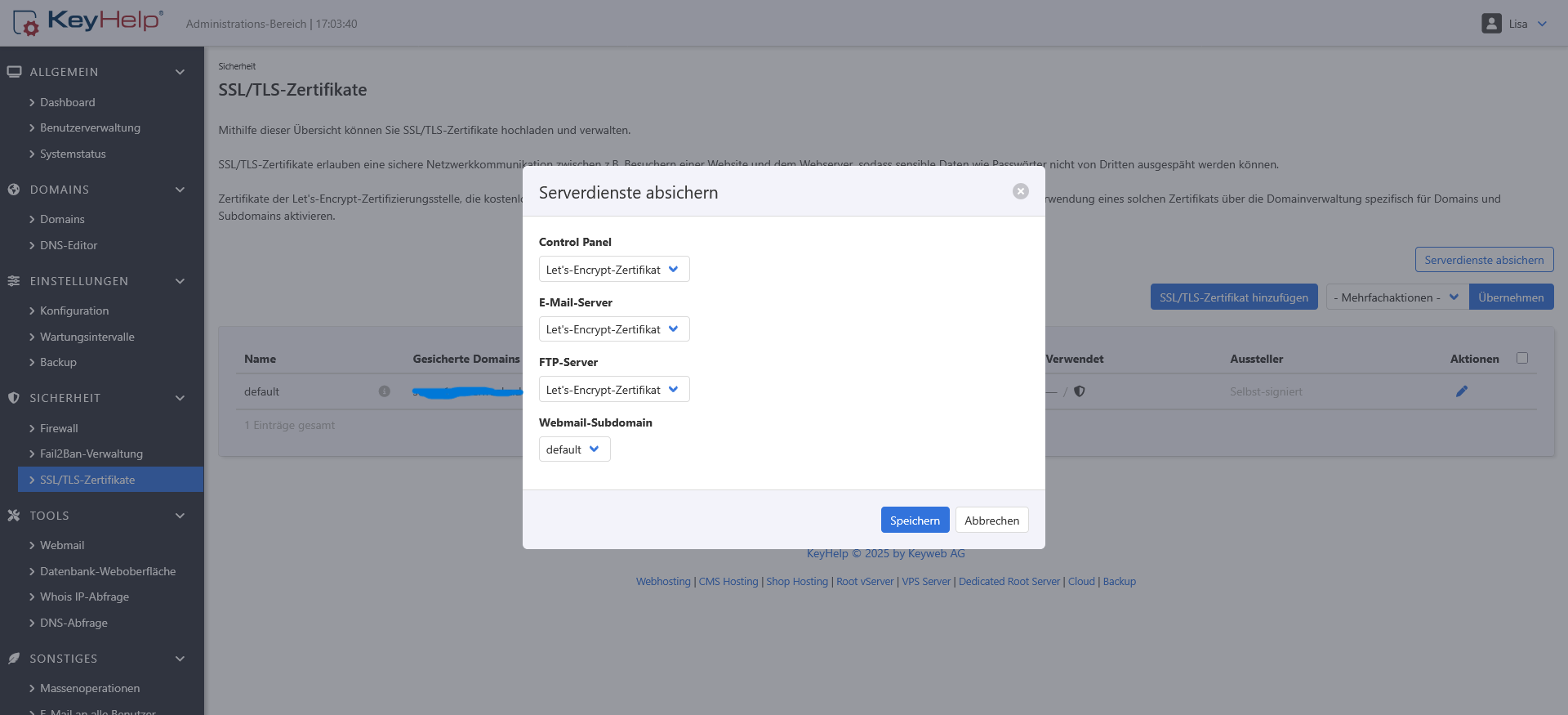Open the FTP-Server certificate dropdown
This screenshot has width=1568, height=715.
[613, 390]
